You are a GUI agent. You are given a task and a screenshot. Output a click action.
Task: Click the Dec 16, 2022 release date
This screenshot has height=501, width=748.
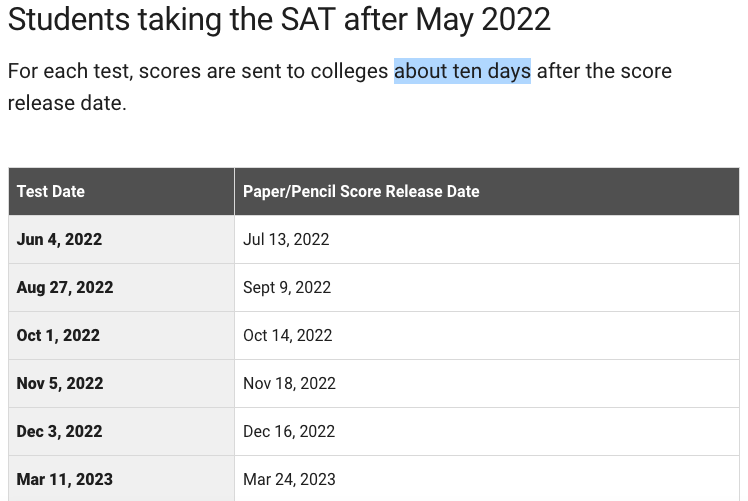(x=289, y=431)
